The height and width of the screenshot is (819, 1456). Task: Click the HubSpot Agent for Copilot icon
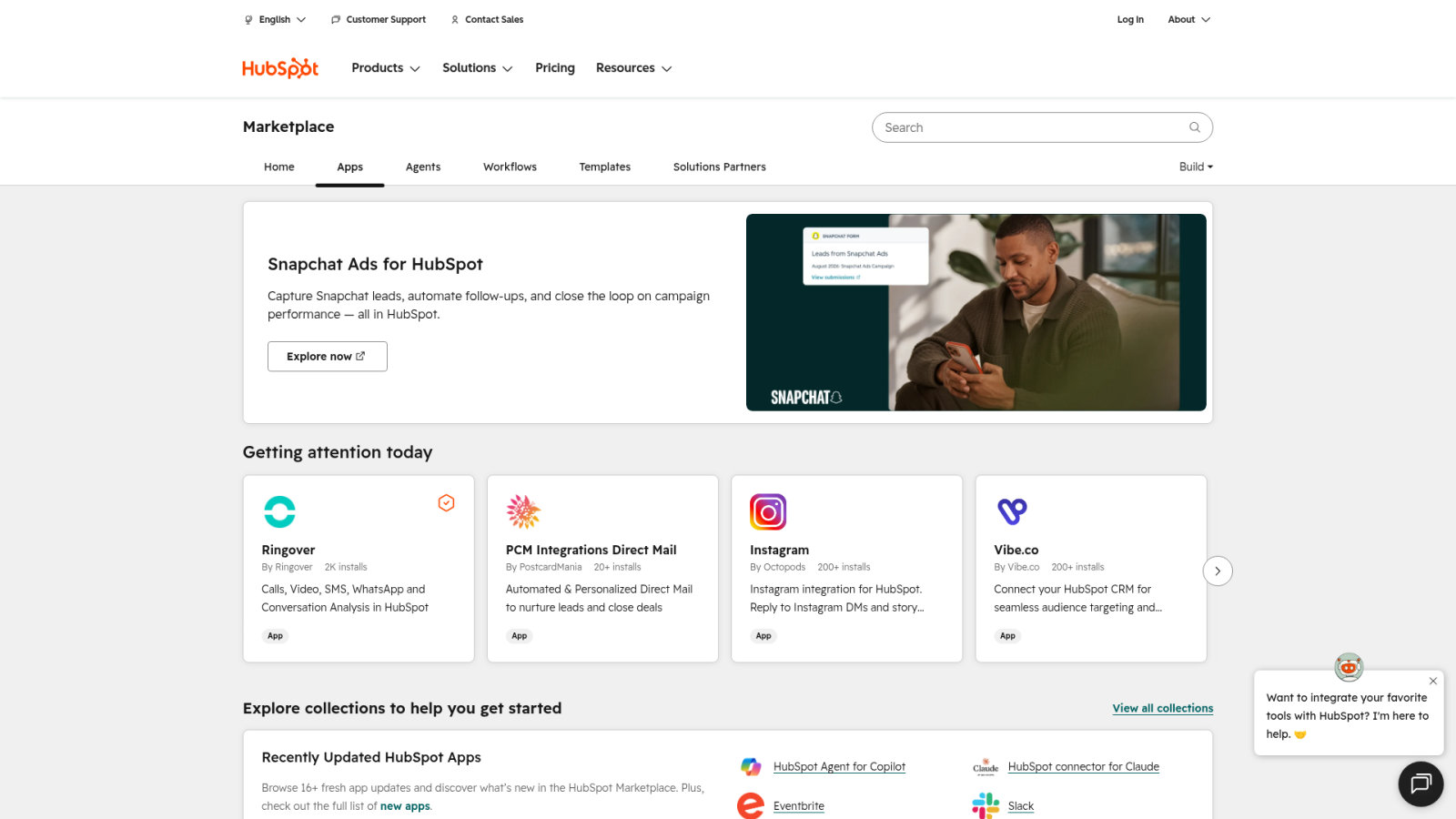pyautogui.click(x=751, y=766)
